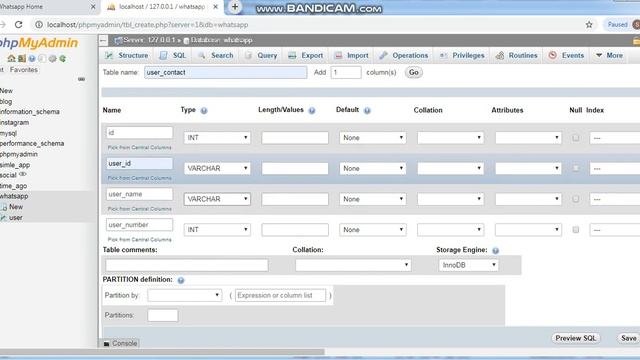Open Attributes dropdown for user_name row
This screenshot has width=640, height=360.
click(x=528, y=199)
